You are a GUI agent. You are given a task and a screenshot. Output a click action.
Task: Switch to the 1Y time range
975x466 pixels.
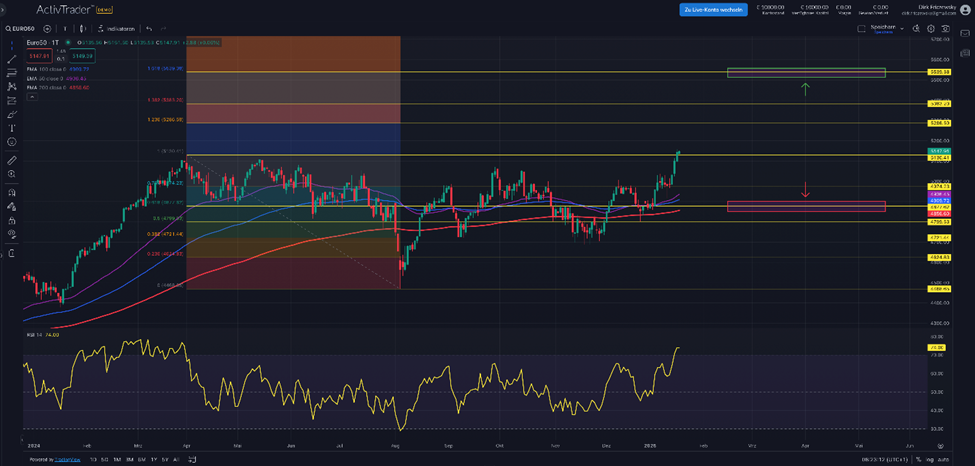click(152, 459)
